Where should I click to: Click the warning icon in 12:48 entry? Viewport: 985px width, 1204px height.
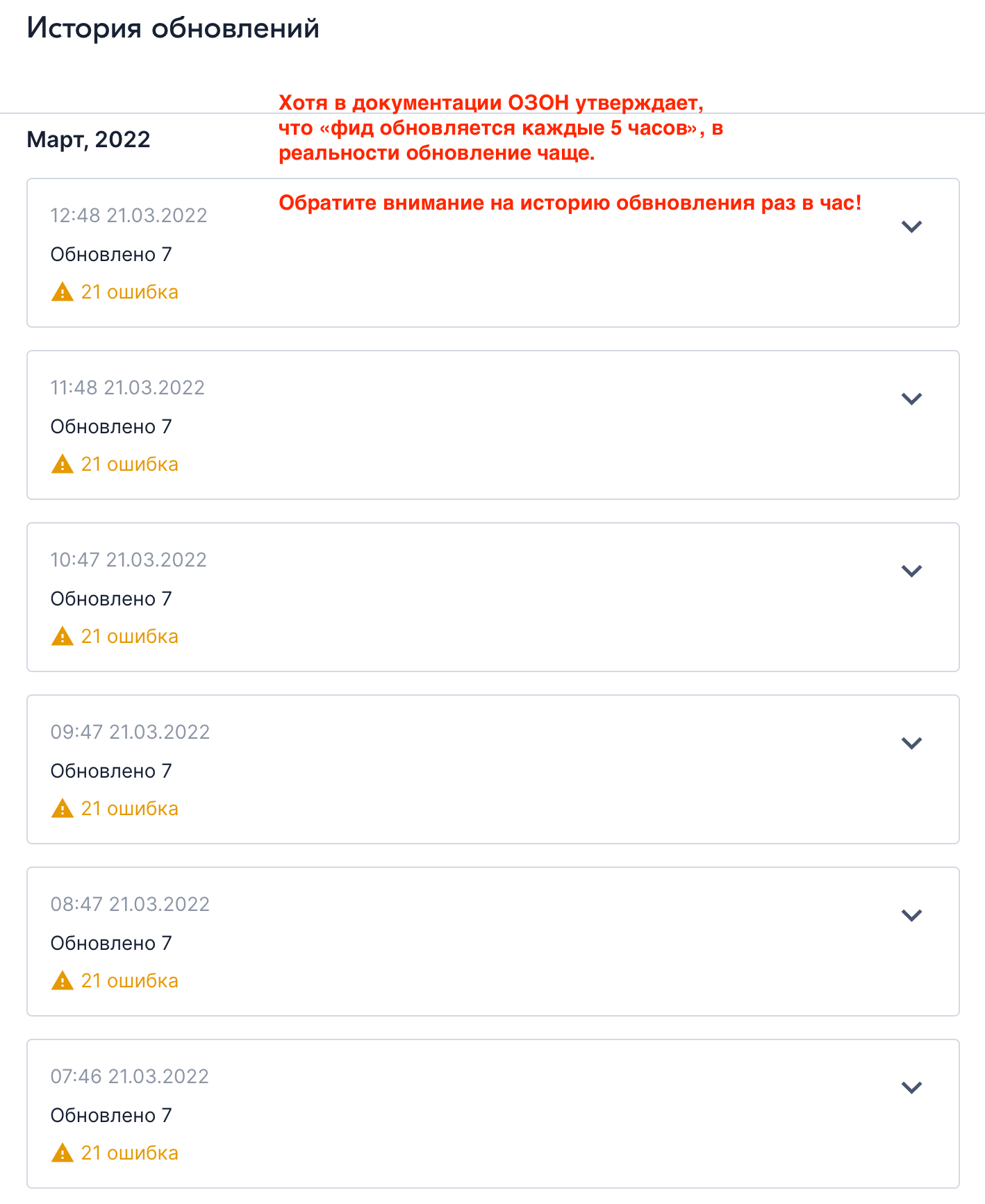click(63, 292)
